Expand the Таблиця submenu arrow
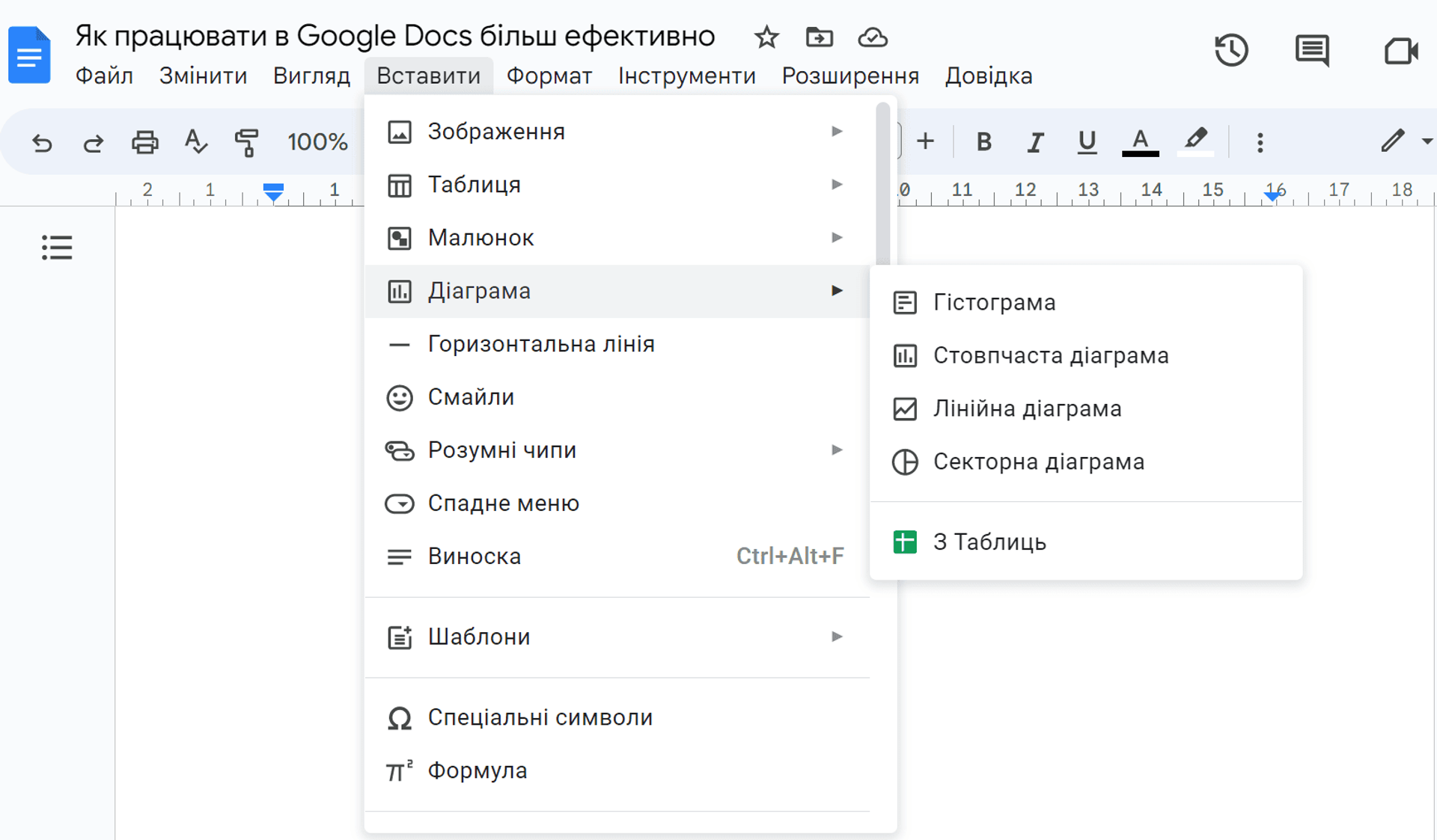The height and width of the screenshot is (840, 1437). pos(837,185)
